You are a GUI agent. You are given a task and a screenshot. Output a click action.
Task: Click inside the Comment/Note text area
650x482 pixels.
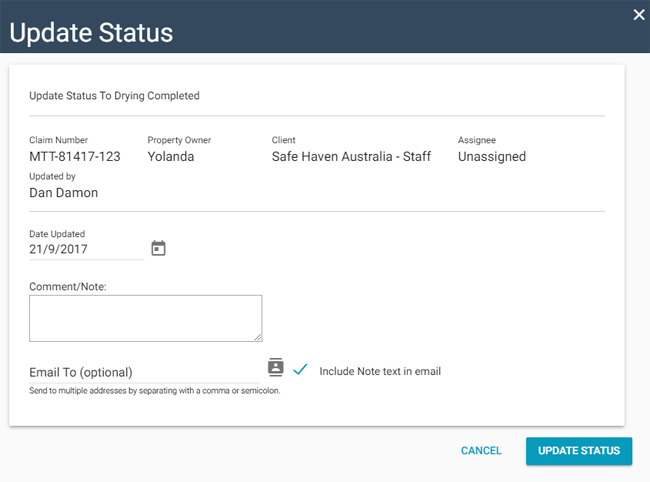(x=145, y=318)
